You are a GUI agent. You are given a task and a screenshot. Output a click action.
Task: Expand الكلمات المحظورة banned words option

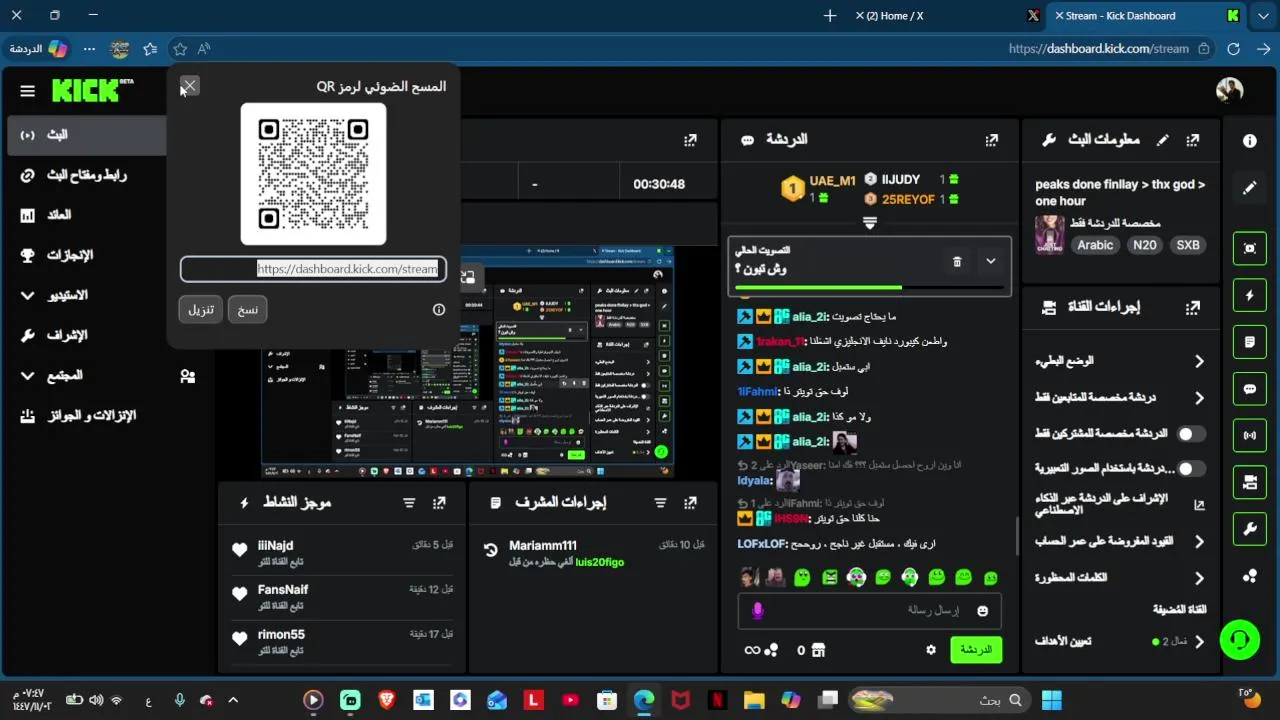[1199, 578]
